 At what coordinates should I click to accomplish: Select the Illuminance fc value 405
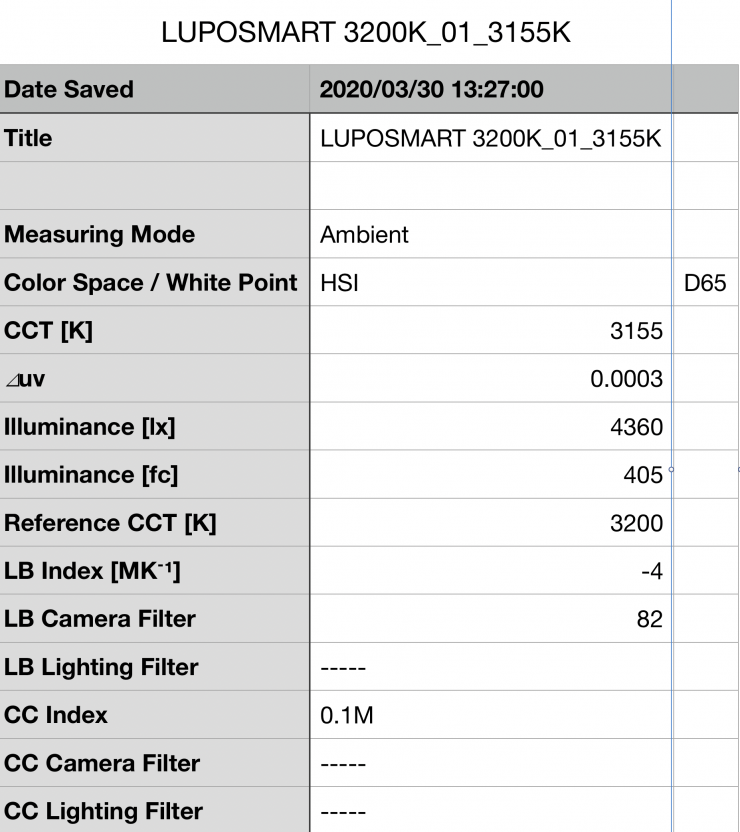[642, 475]
